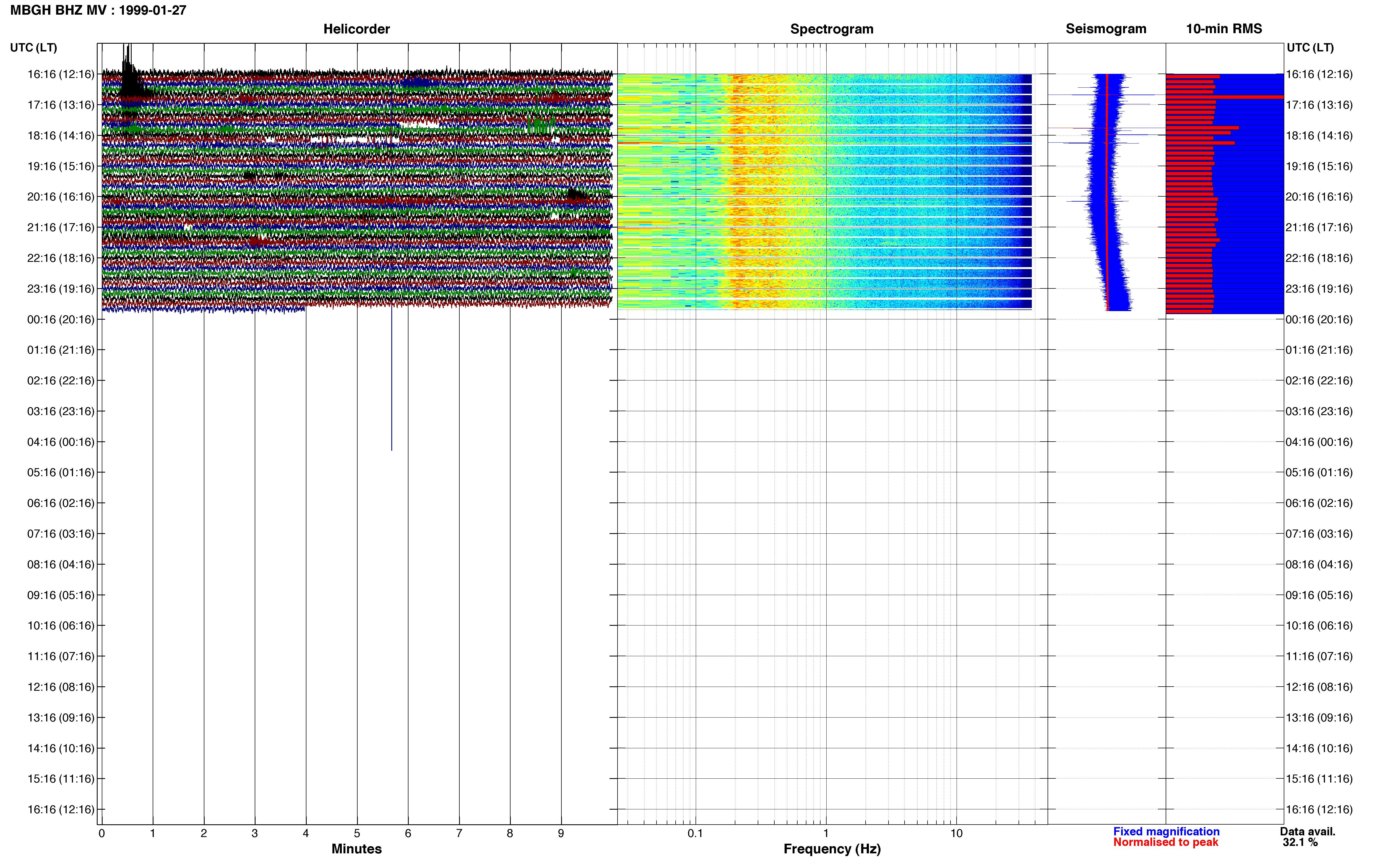This screenshot has width=1388, height=868.
Task: Click the '10' frequency axis tick
Action: pyautogui.click(x=956, y=833)
